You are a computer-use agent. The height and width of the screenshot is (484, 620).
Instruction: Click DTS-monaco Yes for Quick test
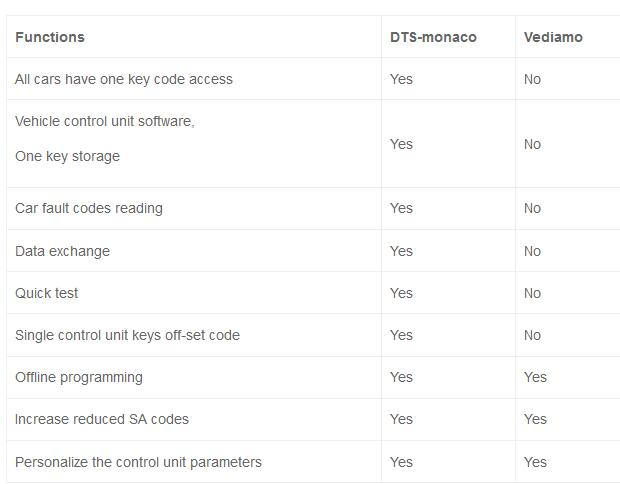click(401, 293)
